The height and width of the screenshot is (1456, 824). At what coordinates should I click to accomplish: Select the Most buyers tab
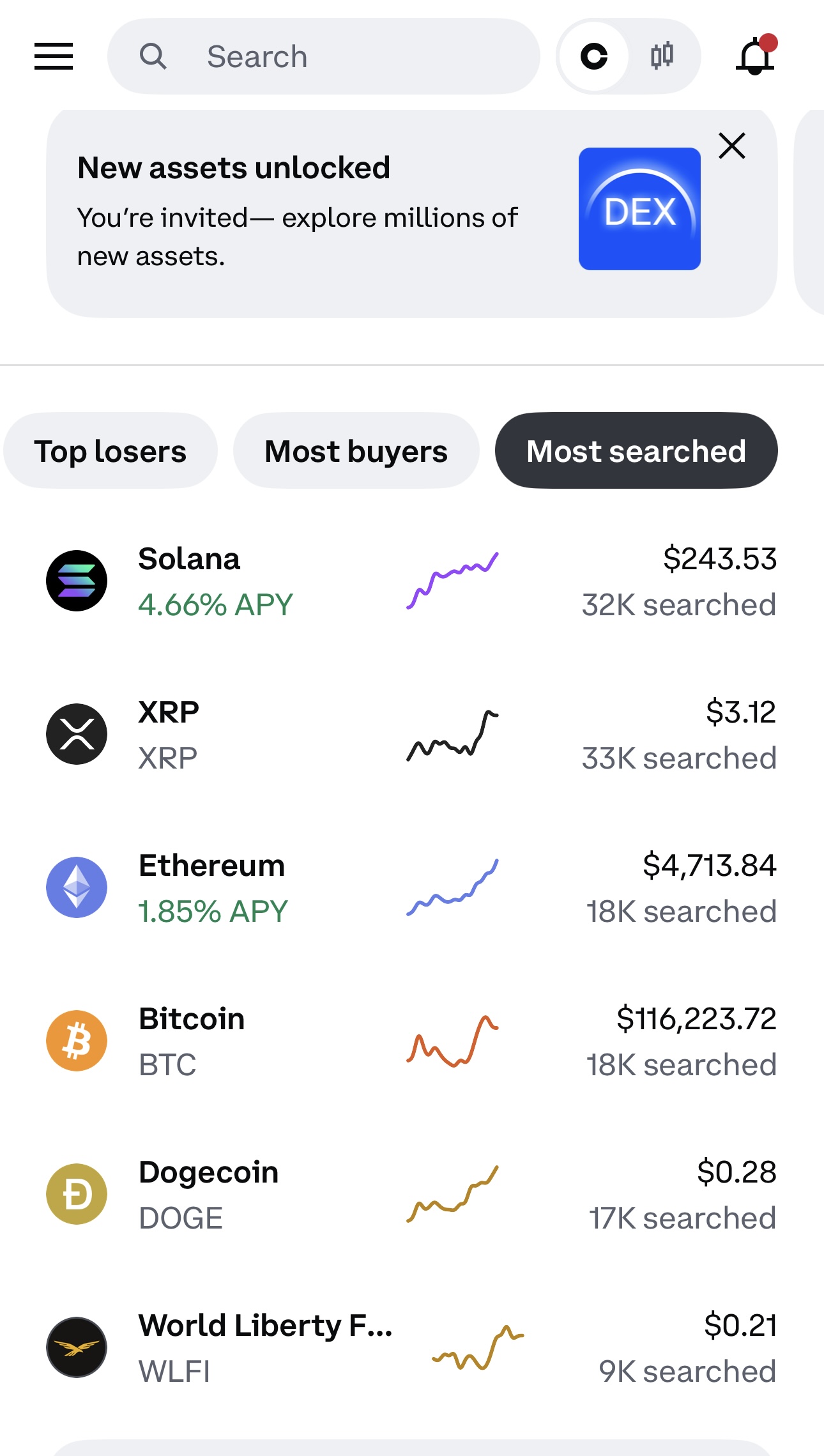tap(356, 451)
